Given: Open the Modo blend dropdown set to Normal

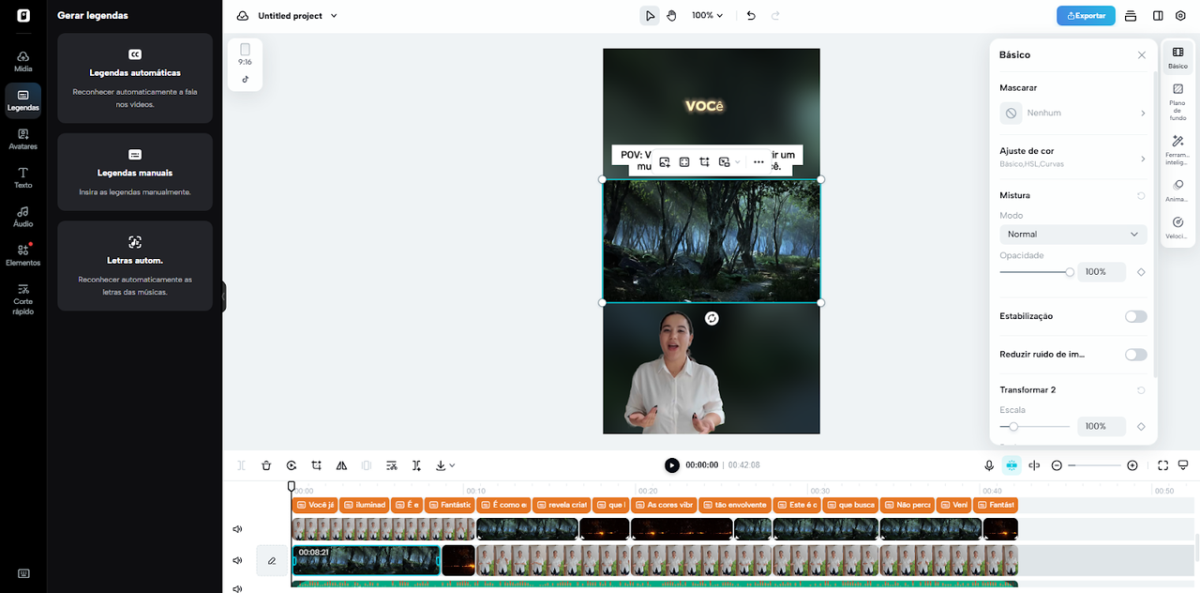Looking at the screenshot, I should pos(1073,234).
